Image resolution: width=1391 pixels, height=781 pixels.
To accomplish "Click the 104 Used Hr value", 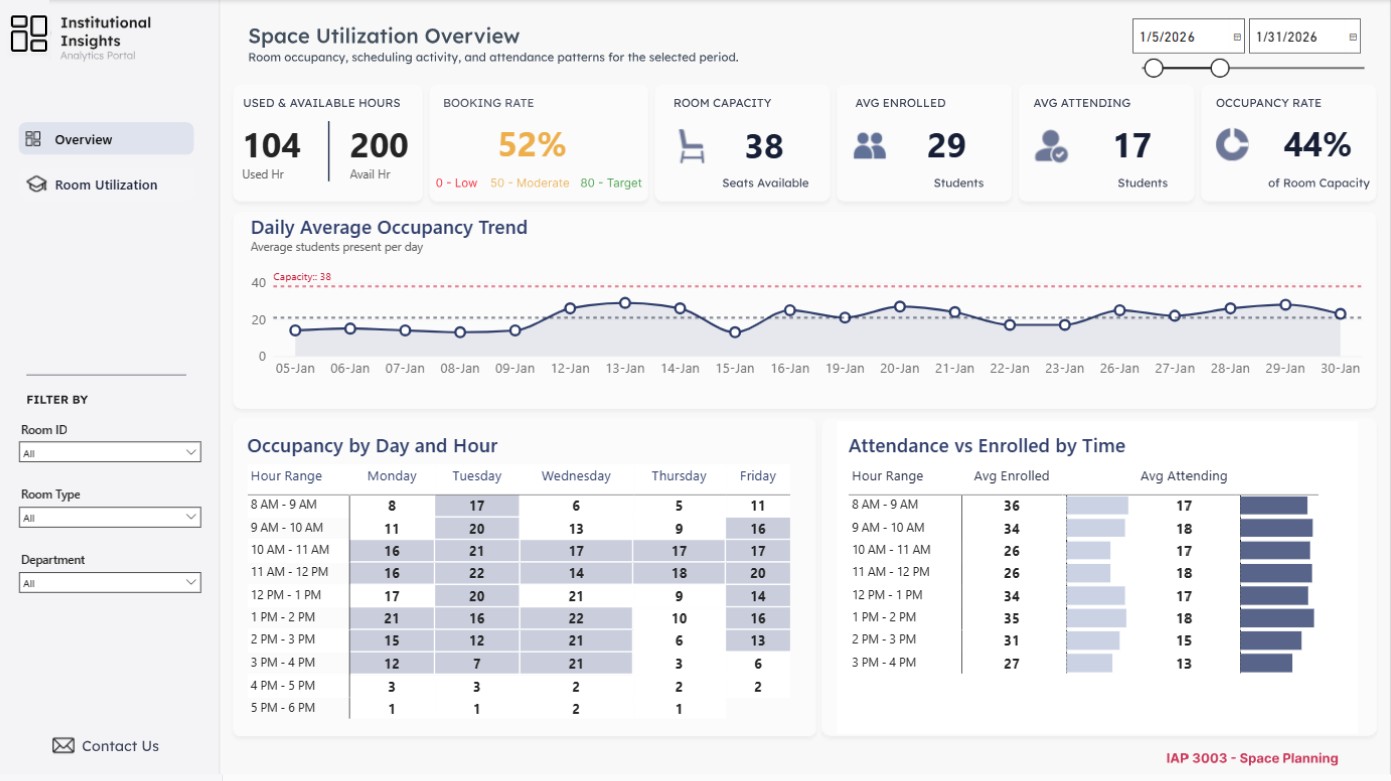I will [272, 146].
